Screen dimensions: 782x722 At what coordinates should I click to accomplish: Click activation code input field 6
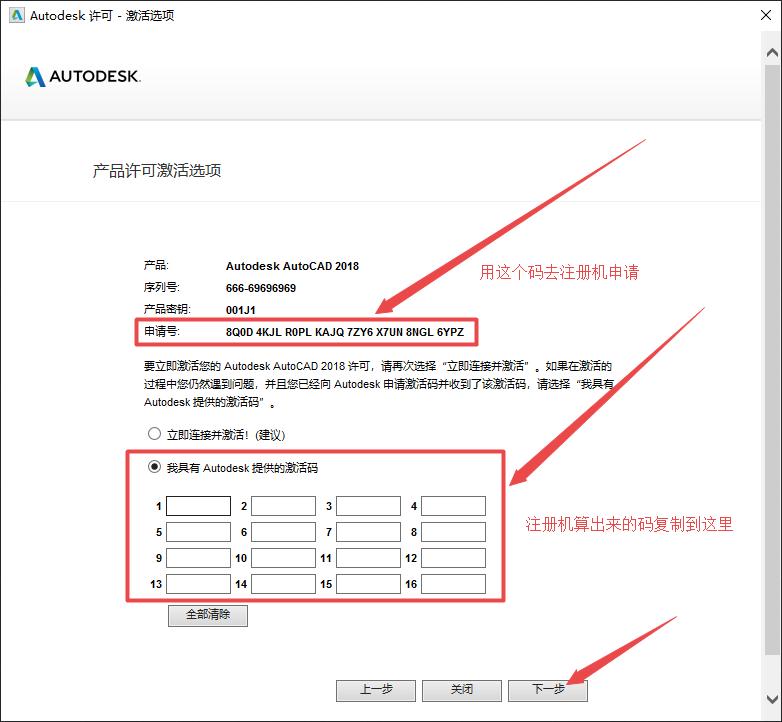(x=283, y=532)
